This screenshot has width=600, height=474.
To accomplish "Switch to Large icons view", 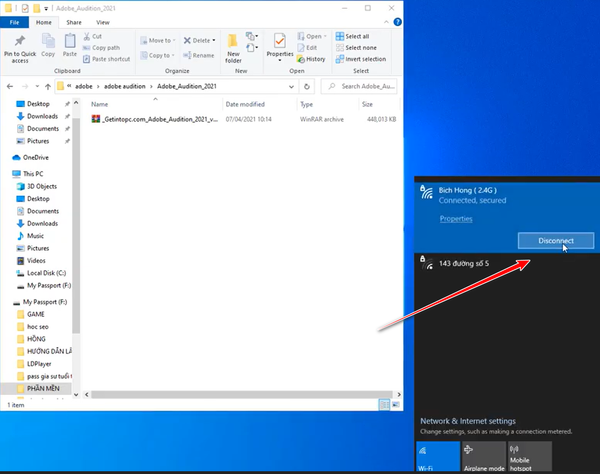I will (x=396, y=405).
